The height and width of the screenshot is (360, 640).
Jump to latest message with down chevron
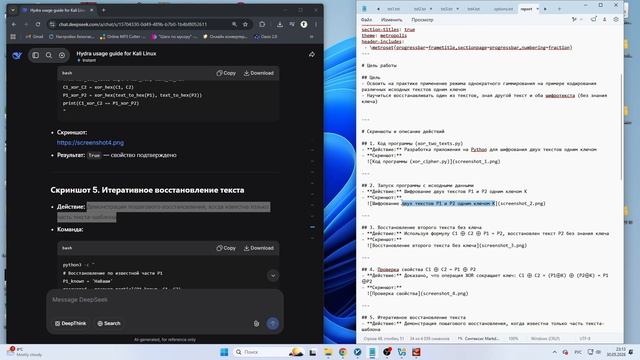coord(273,276)
